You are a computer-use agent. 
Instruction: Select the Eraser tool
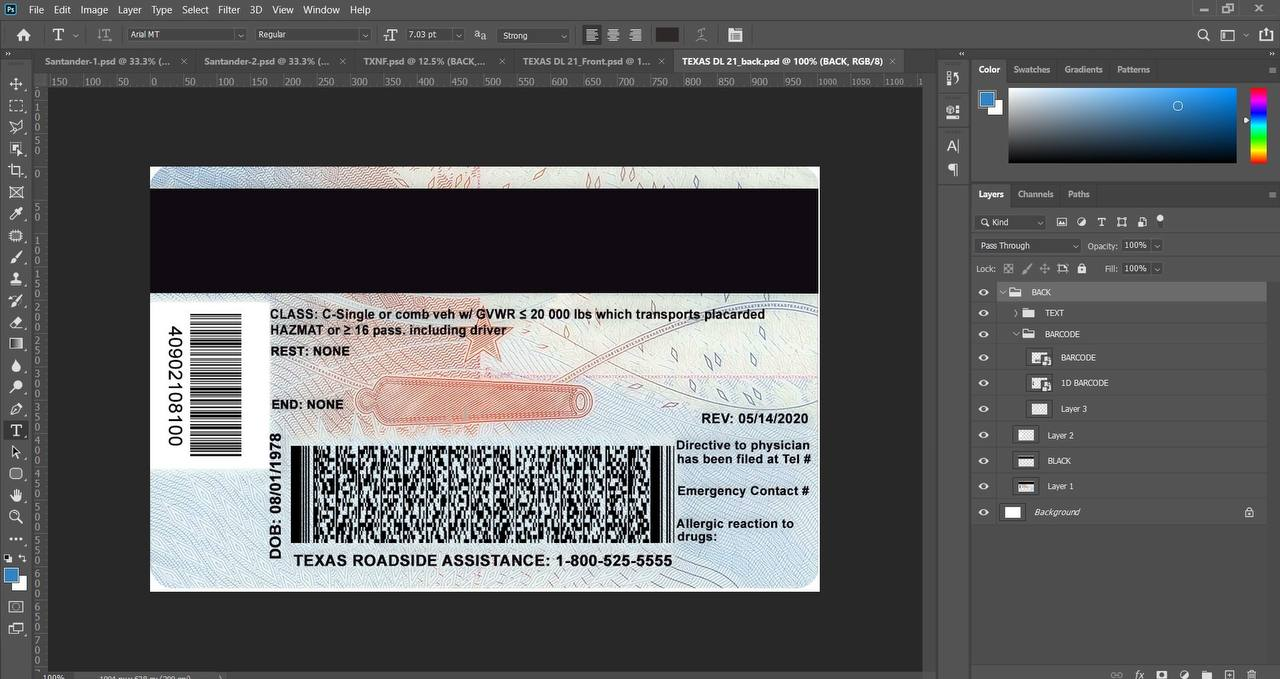pos(16,322)
